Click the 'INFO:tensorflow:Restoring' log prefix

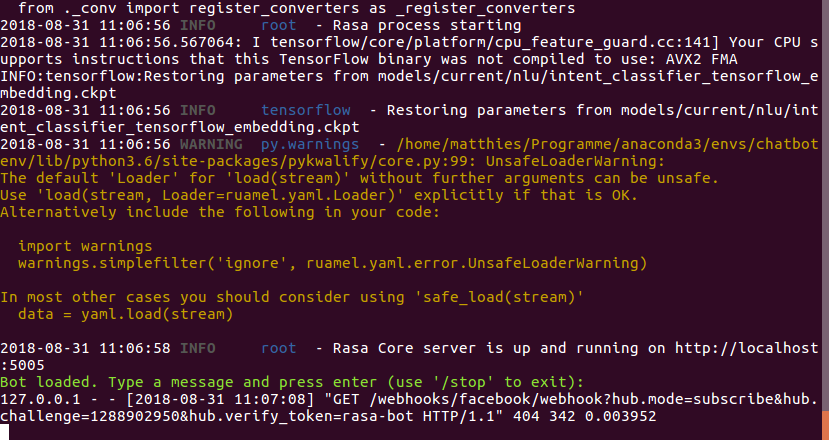tap(113, 76)
